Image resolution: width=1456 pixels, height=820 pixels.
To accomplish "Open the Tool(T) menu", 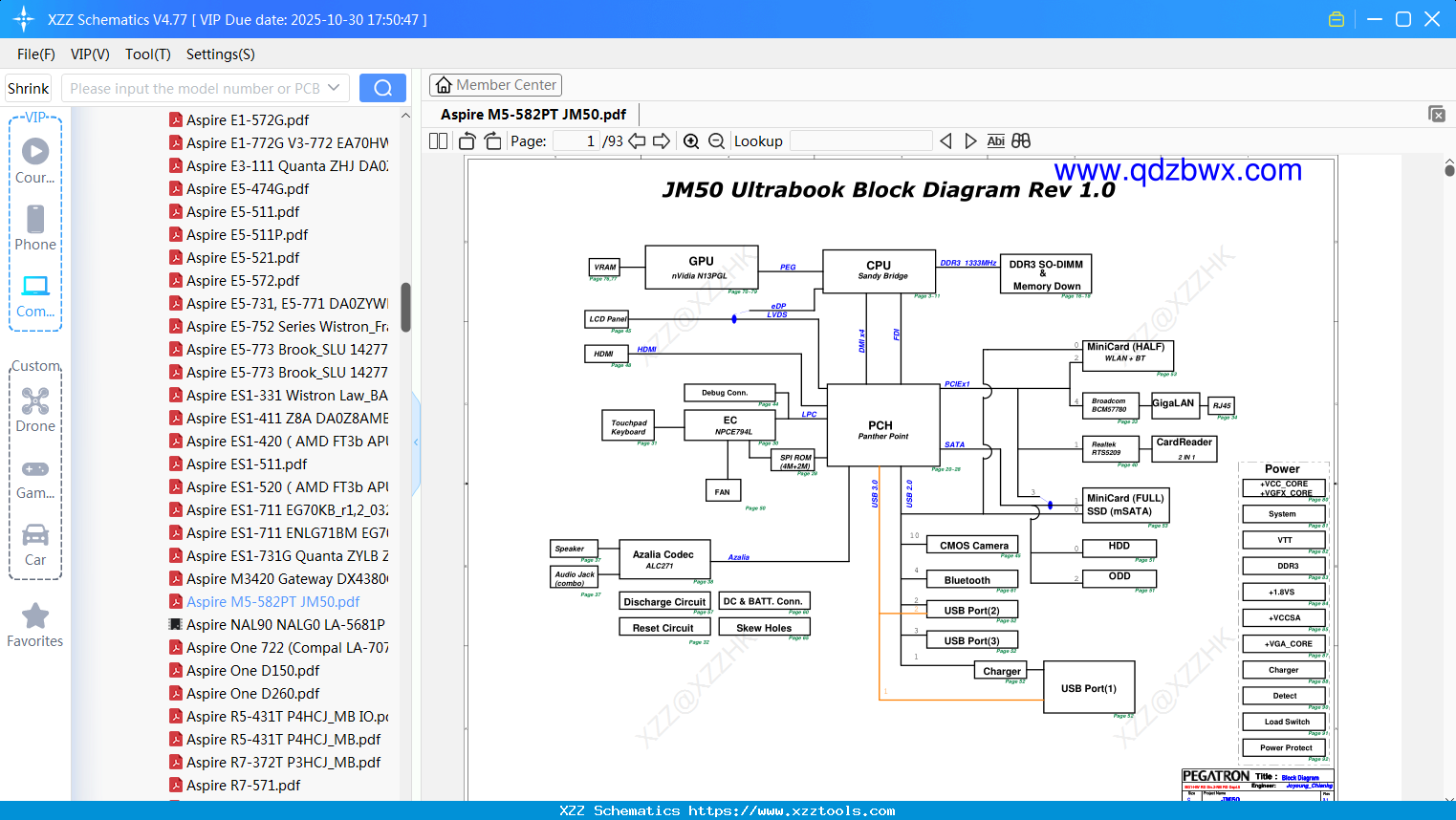I will pos(147,54).
